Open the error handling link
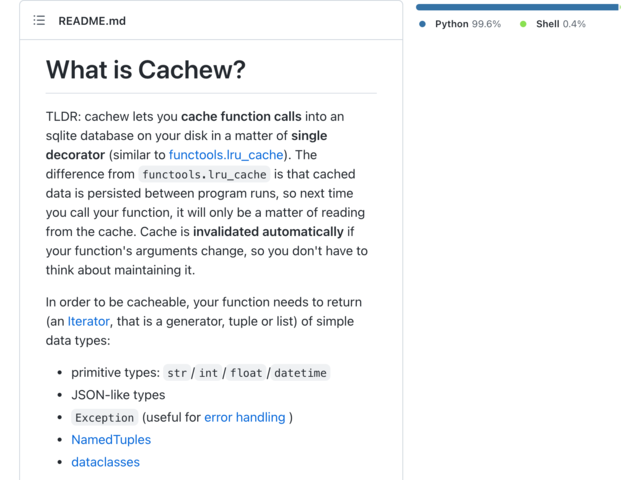The image size is (640, 480). coord(245,417)
